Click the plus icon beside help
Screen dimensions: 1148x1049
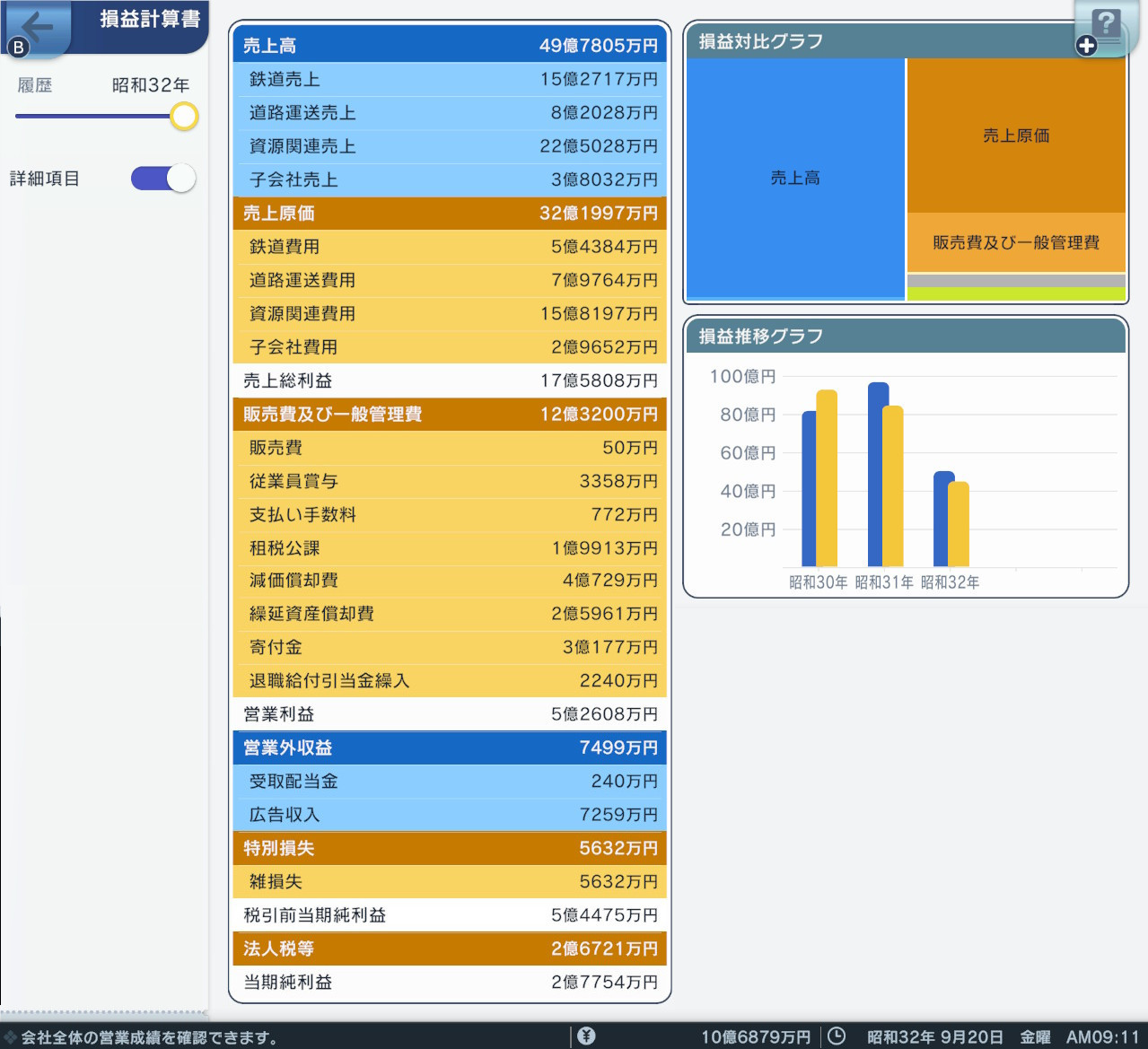(1086, 46)
